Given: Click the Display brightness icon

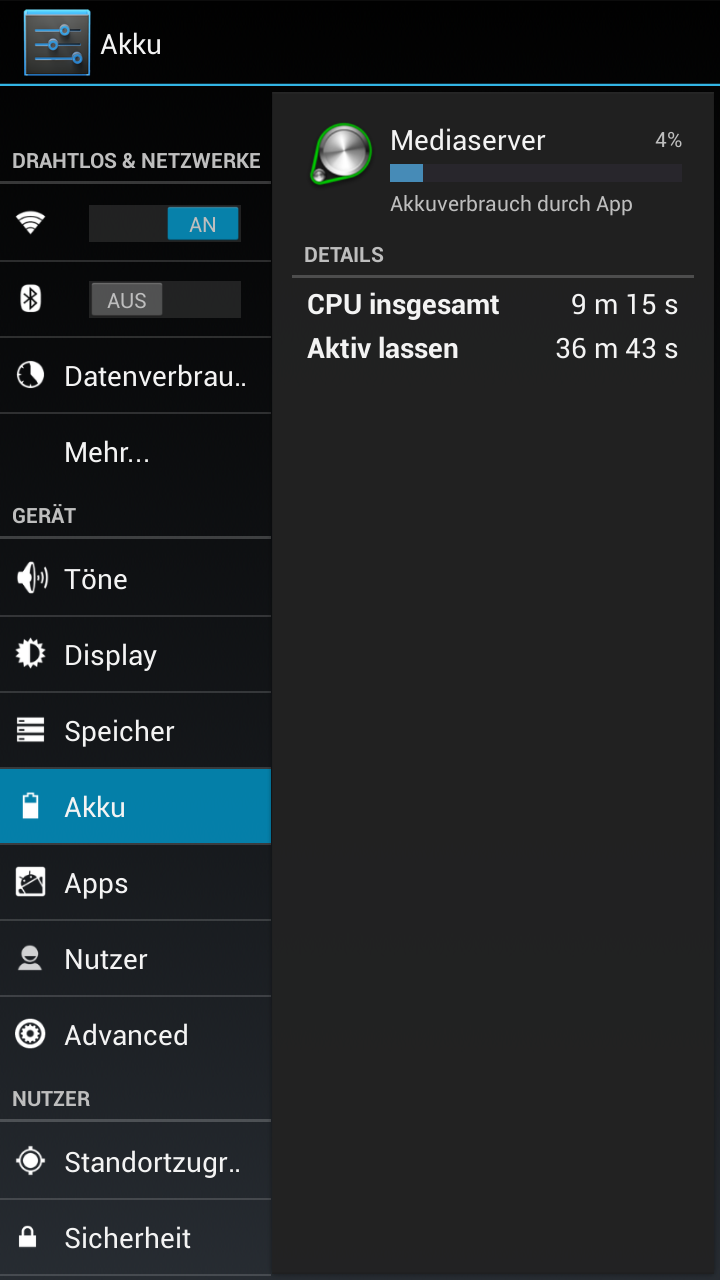Looking at the screenshot, I should (31, 654).
